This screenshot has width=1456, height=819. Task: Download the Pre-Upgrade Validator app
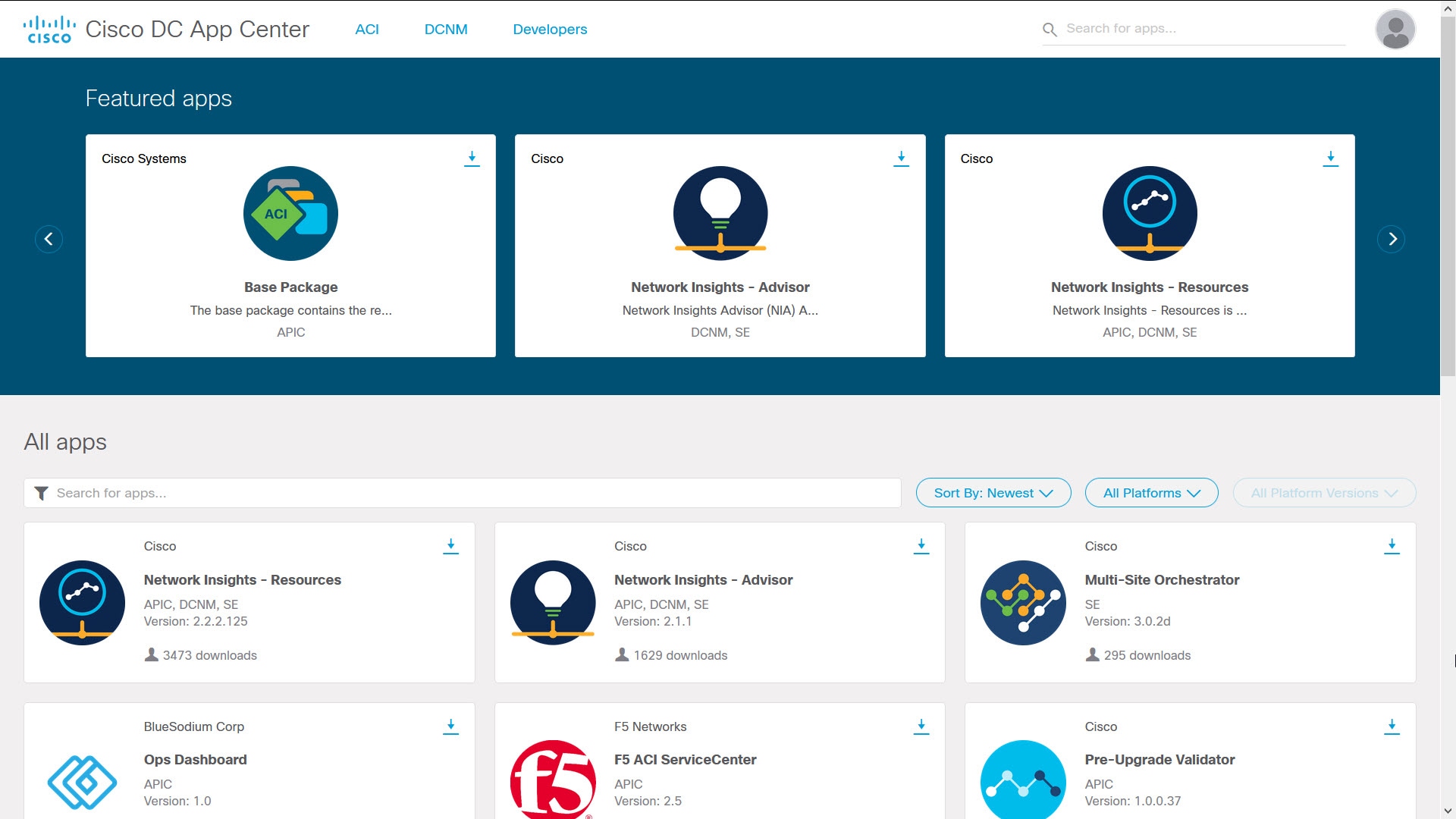click(x=1392, y=725)
